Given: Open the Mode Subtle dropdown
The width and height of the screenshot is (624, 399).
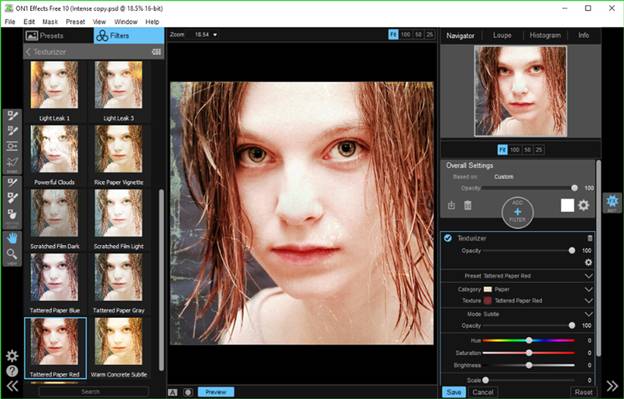Looking at the screenshot, I should pyautogui.click(x=589, y=314).
